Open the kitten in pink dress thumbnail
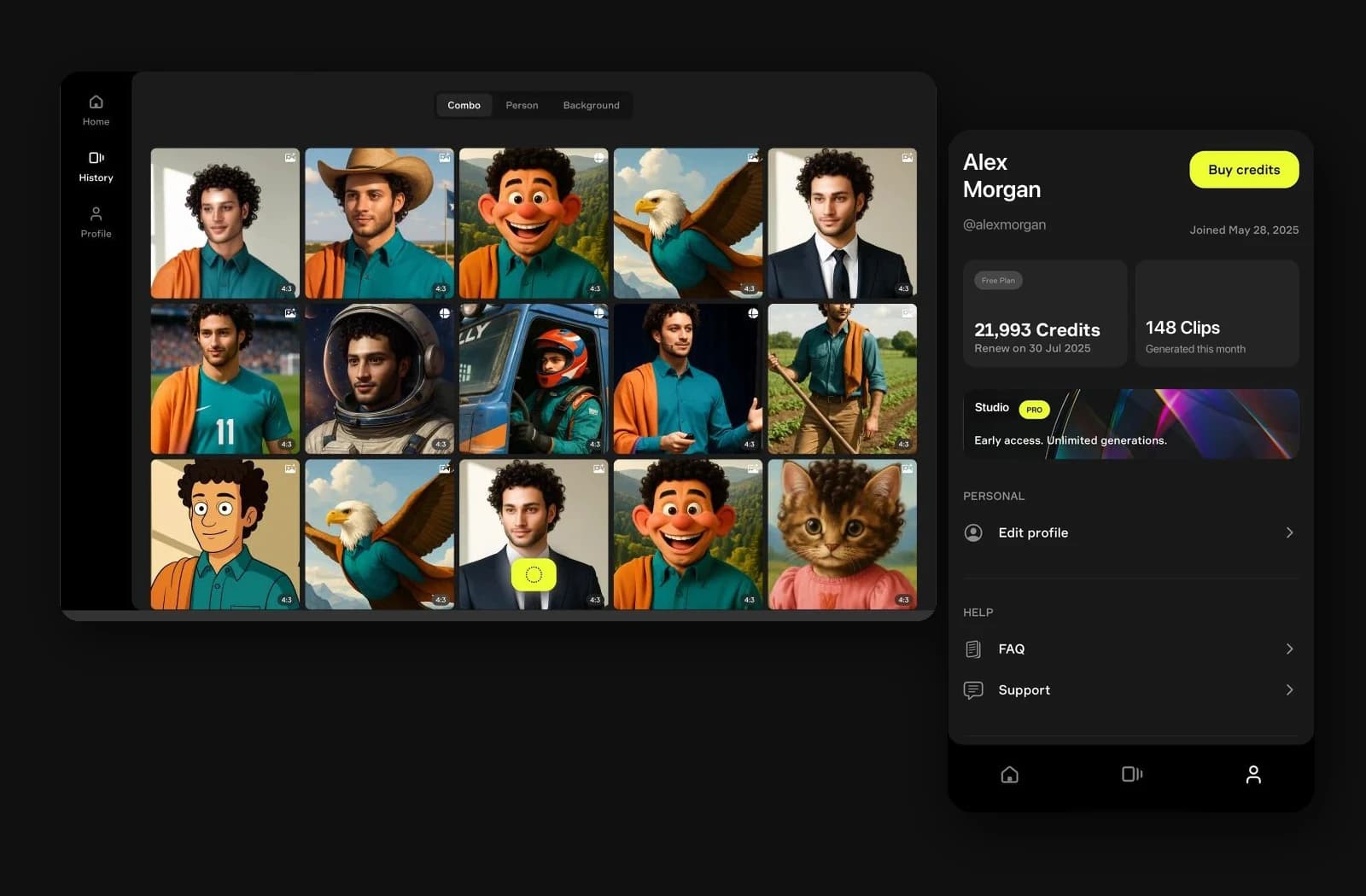Image resolution: width=1366 pixels, height=896 pixels. coord(842,534)
